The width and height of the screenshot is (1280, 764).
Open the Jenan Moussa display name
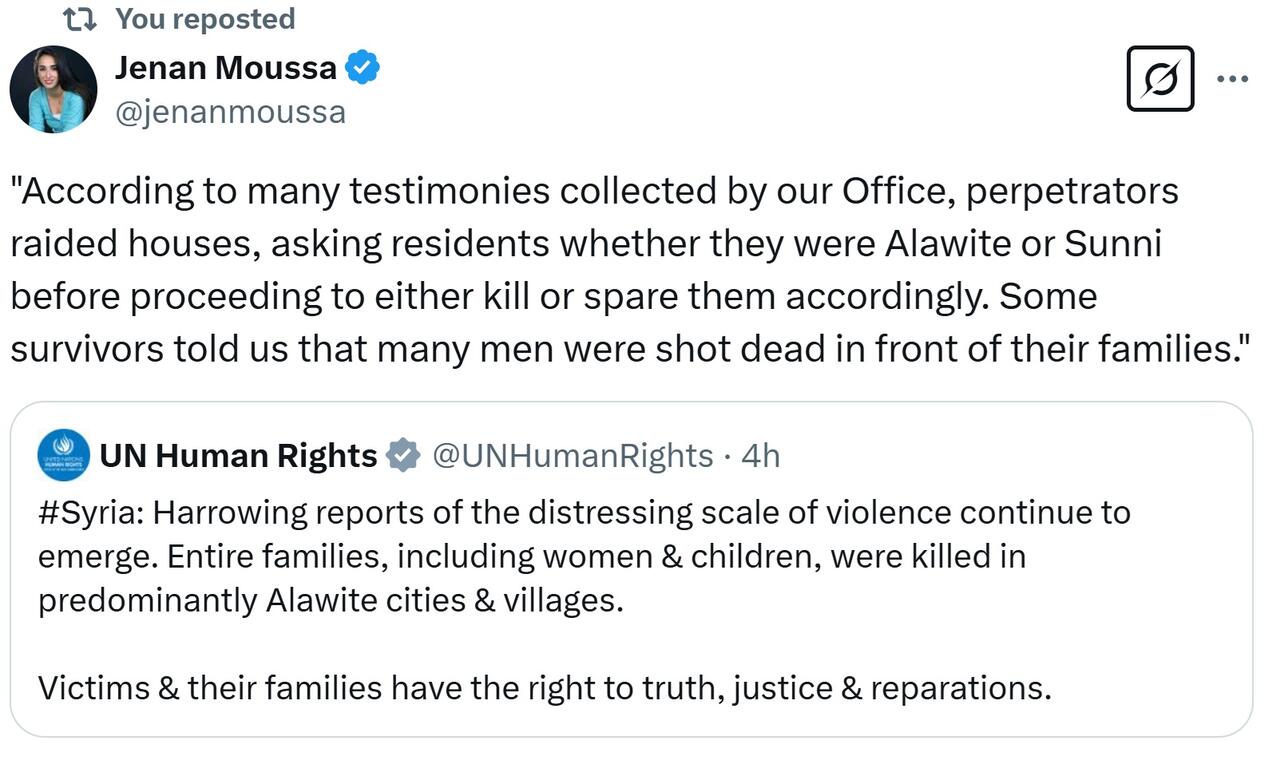click(226, 68)
